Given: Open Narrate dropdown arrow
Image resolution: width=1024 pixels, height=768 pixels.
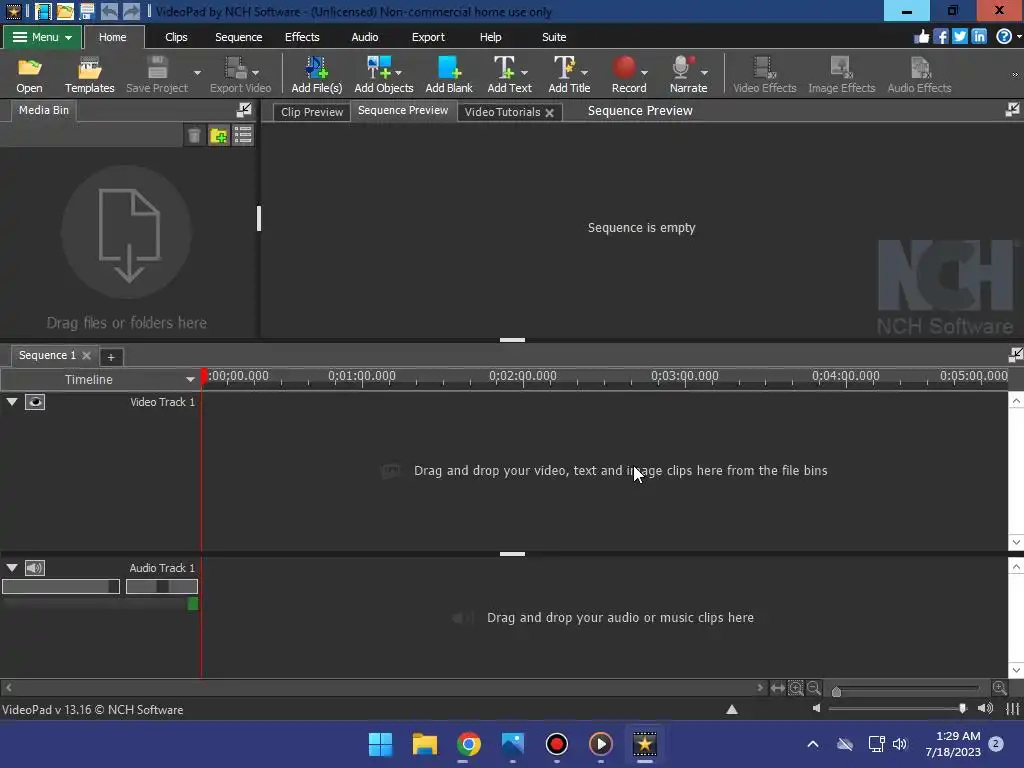Looking at the screenshot, I should (704, 72).
